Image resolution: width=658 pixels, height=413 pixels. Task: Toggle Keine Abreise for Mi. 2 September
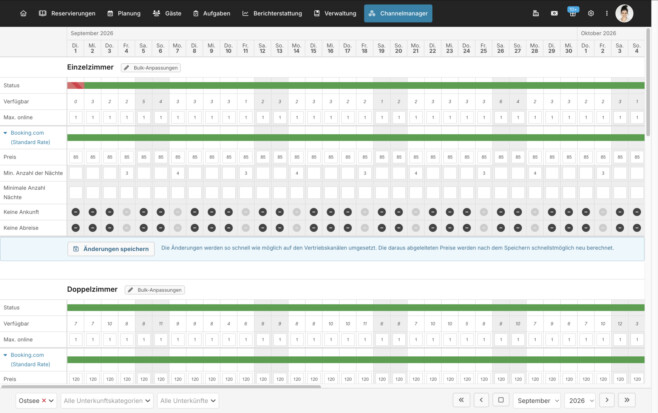(x=93, y=228)
